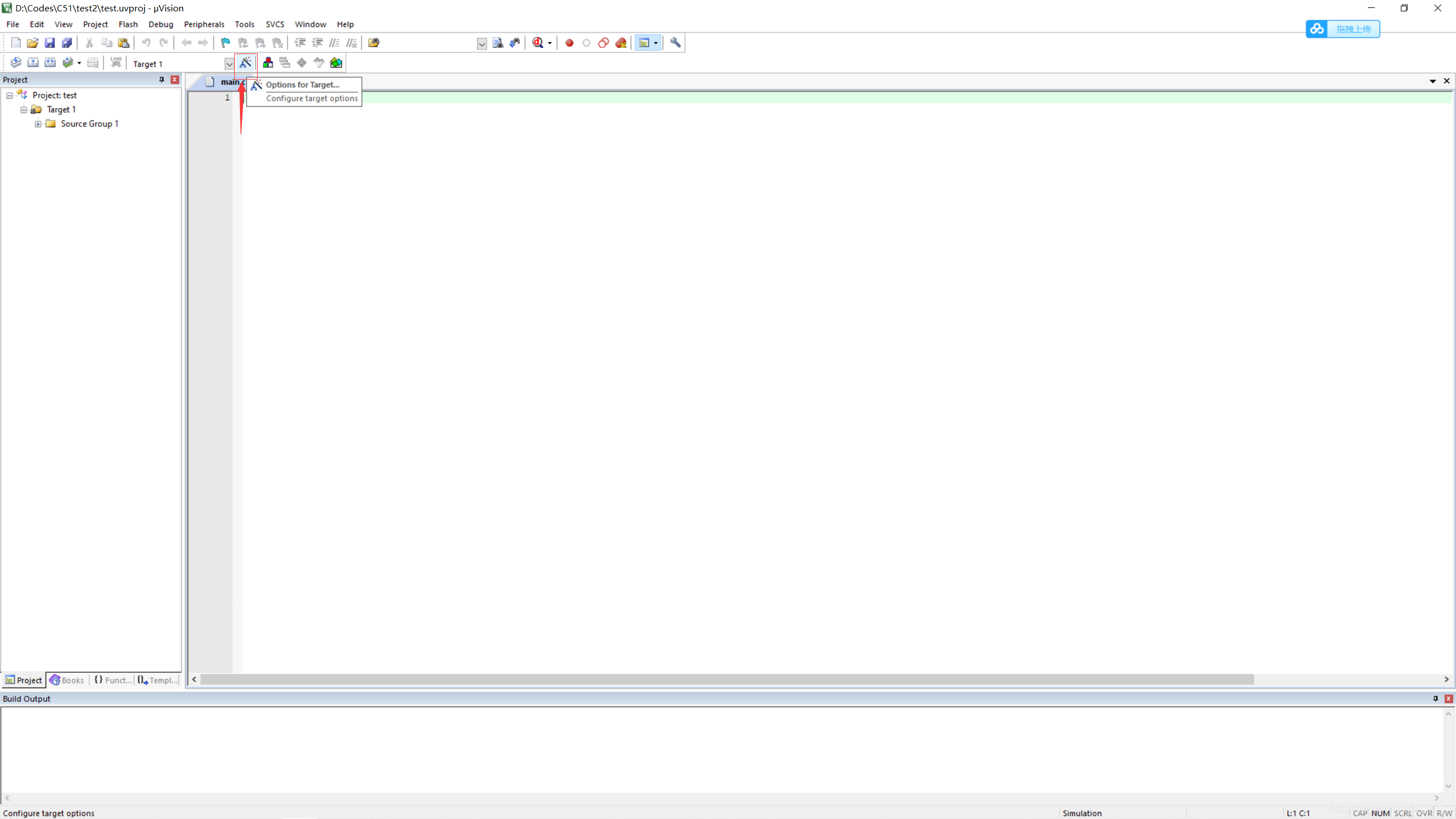Viewport: 1456px width, 819px height.
Task: Click the Enable/Disable Breakpoint hollow circle icon
Action: (586, 43)
